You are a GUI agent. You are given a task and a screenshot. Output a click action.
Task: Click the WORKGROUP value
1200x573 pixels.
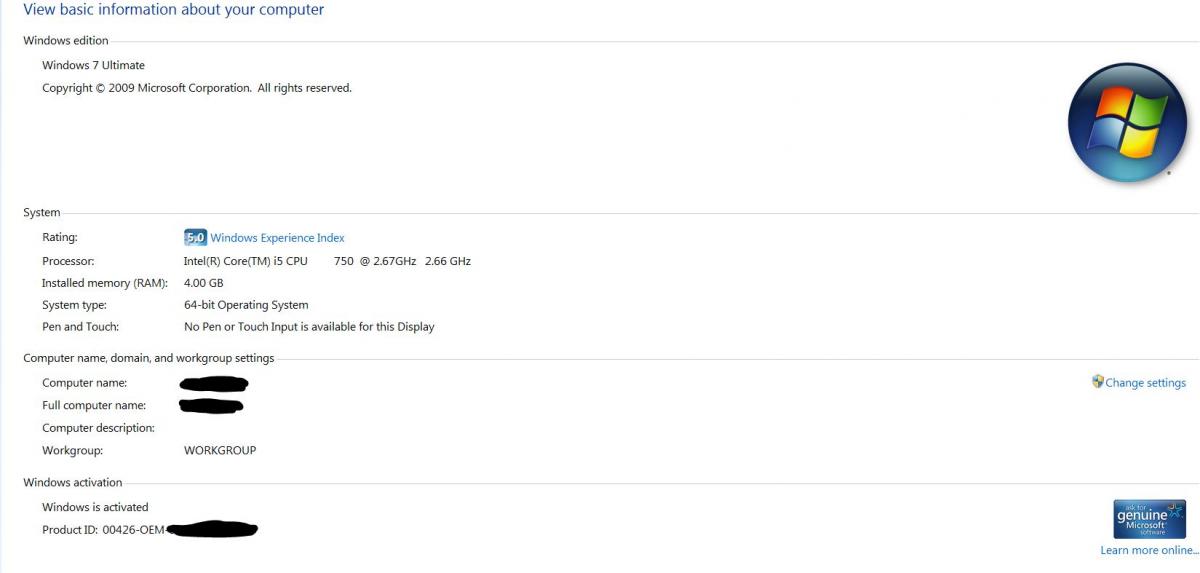coord(220,451)
